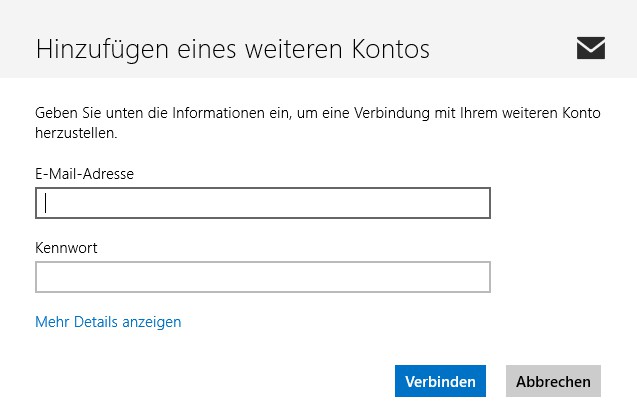
Task: Place the cursor at the blinking email caret
Action: [x=46, y=204]
